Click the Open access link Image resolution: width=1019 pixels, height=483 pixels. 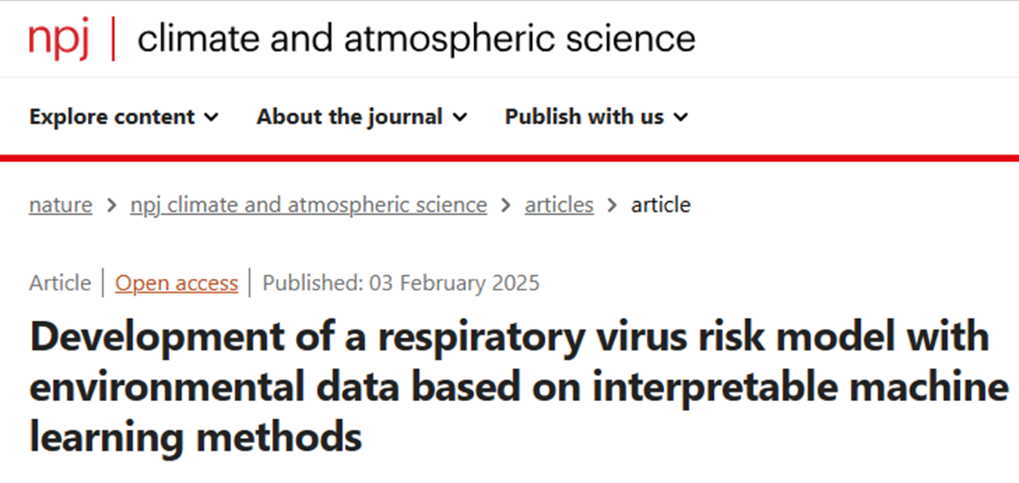(x=177, y=283)
